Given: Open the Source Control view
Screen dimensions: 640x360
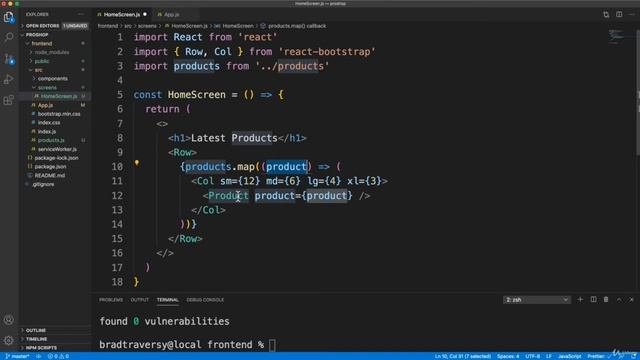Looking at the screenshot, I should [x=9, y=59].
